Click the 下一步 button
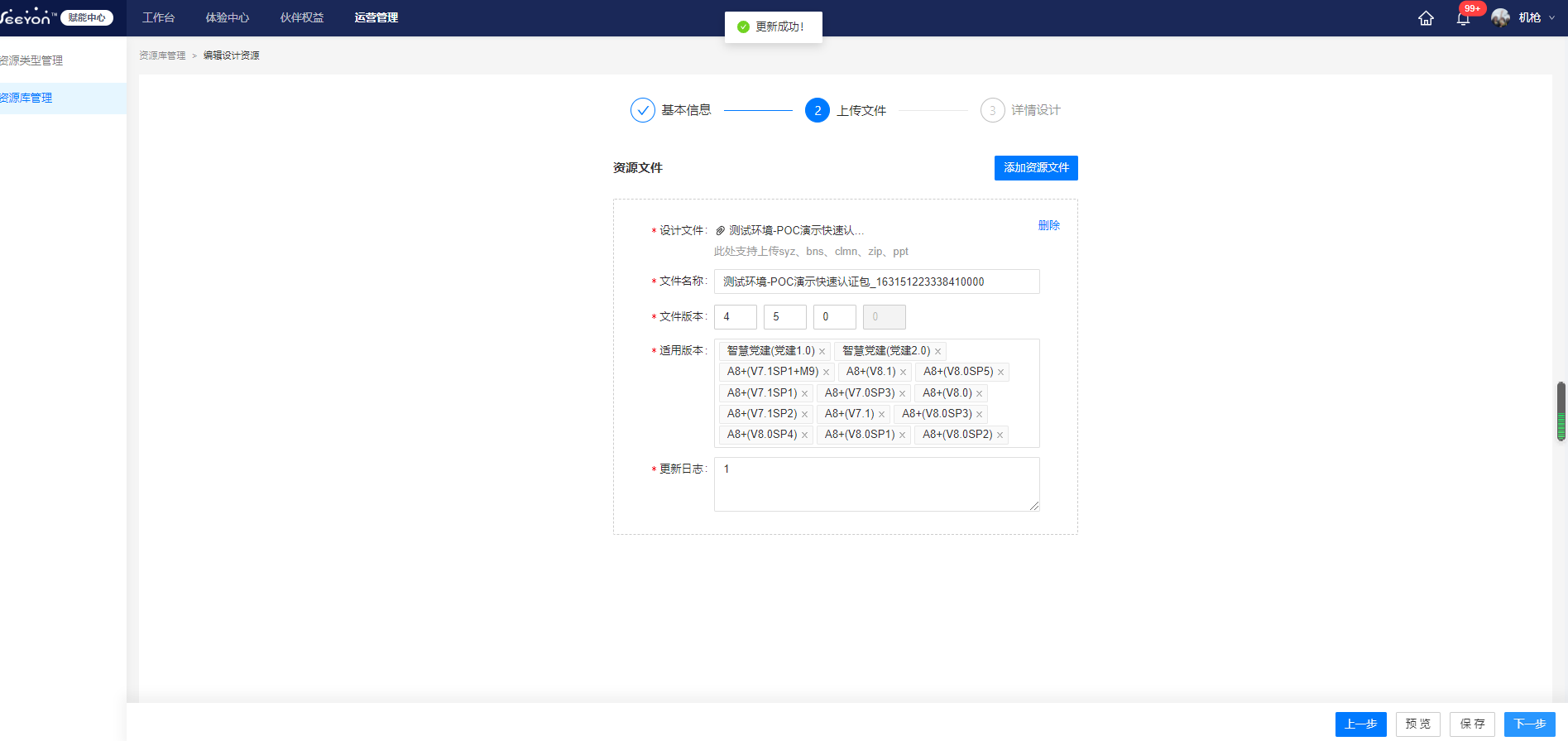Screen dimensions: 1568x741 click(x=1530, y=724)
